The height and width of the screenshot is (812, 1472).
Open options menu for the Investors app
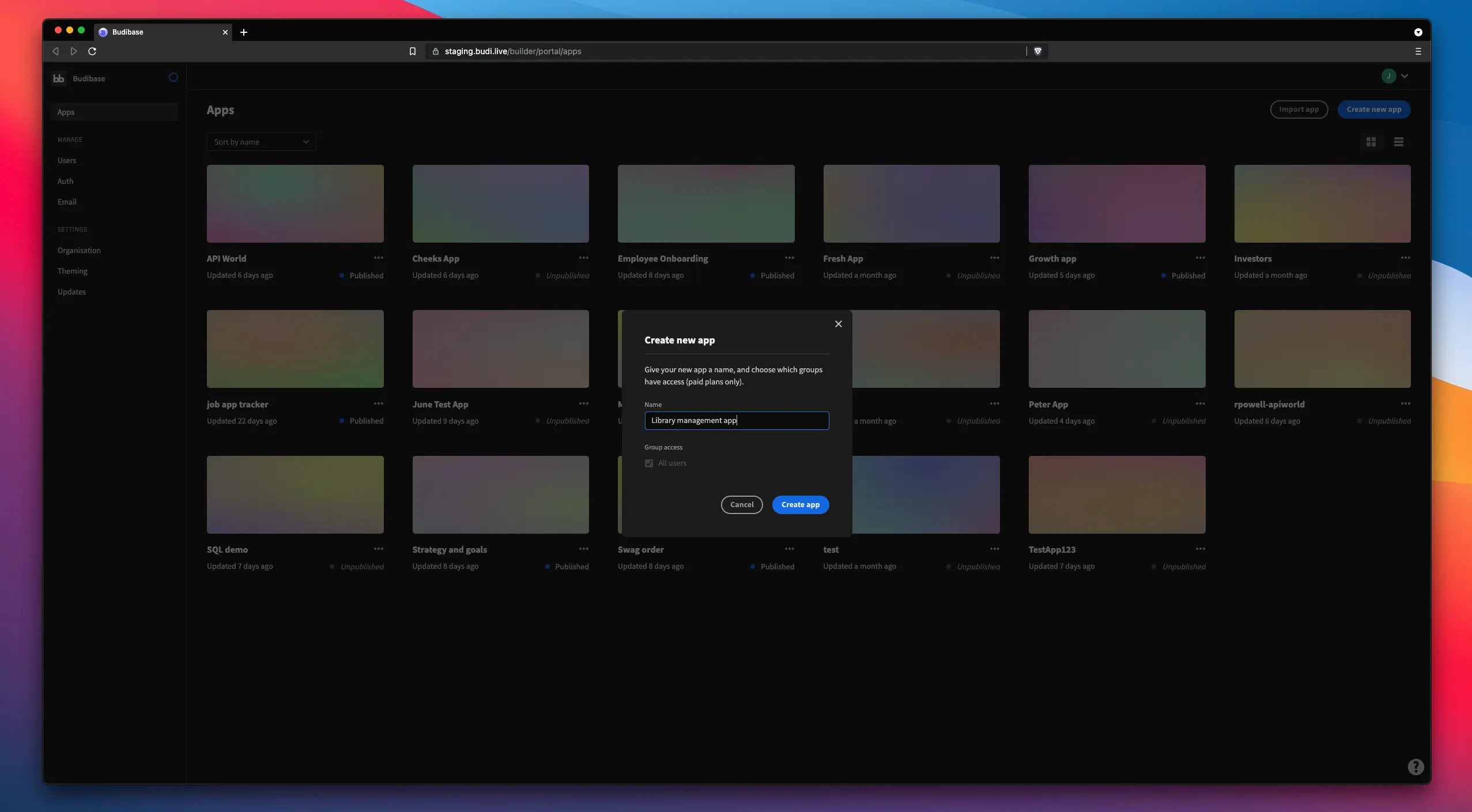[1406, 258]
